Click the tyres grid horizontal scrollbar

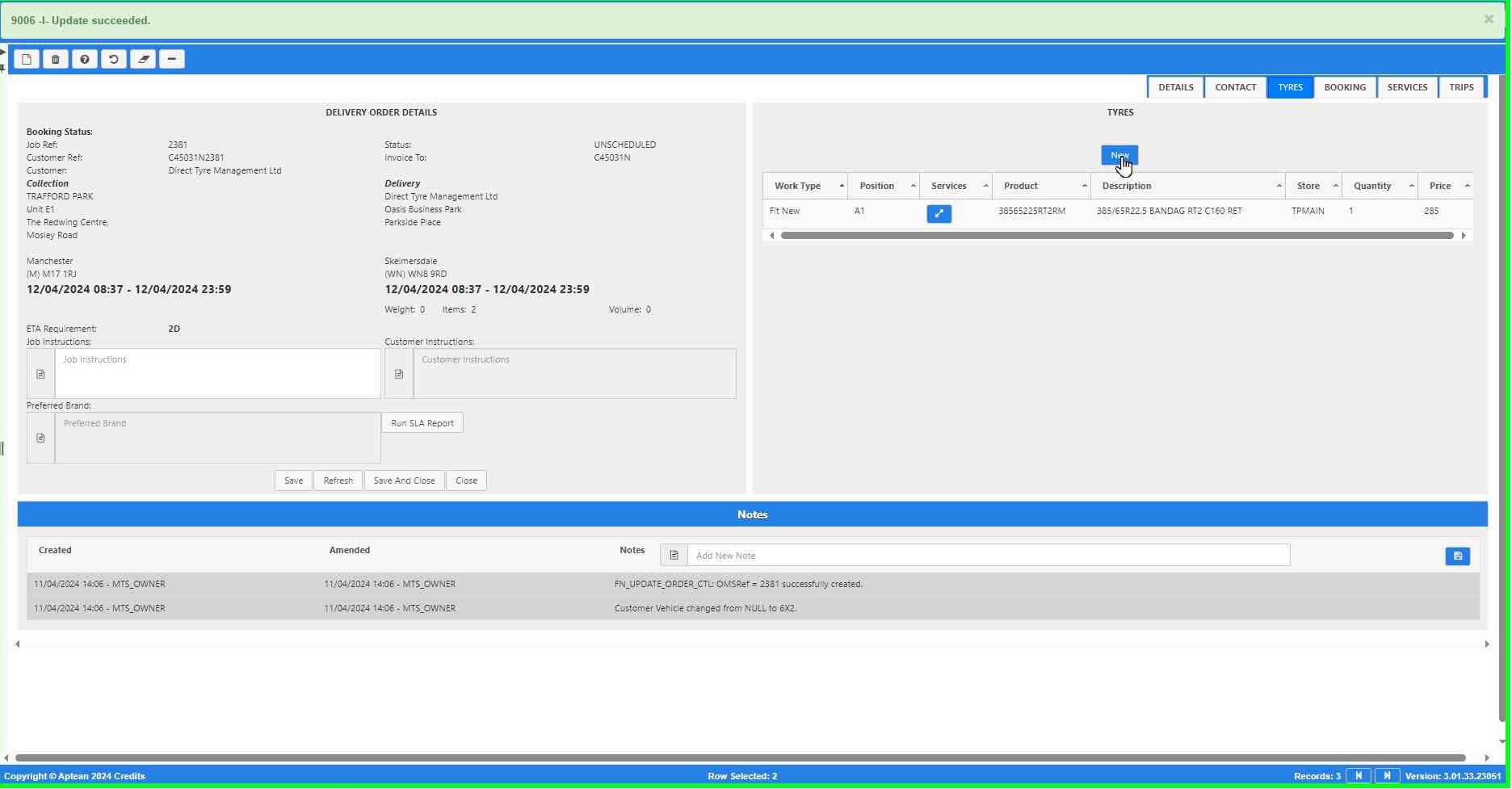click(x=1117, y=236)
